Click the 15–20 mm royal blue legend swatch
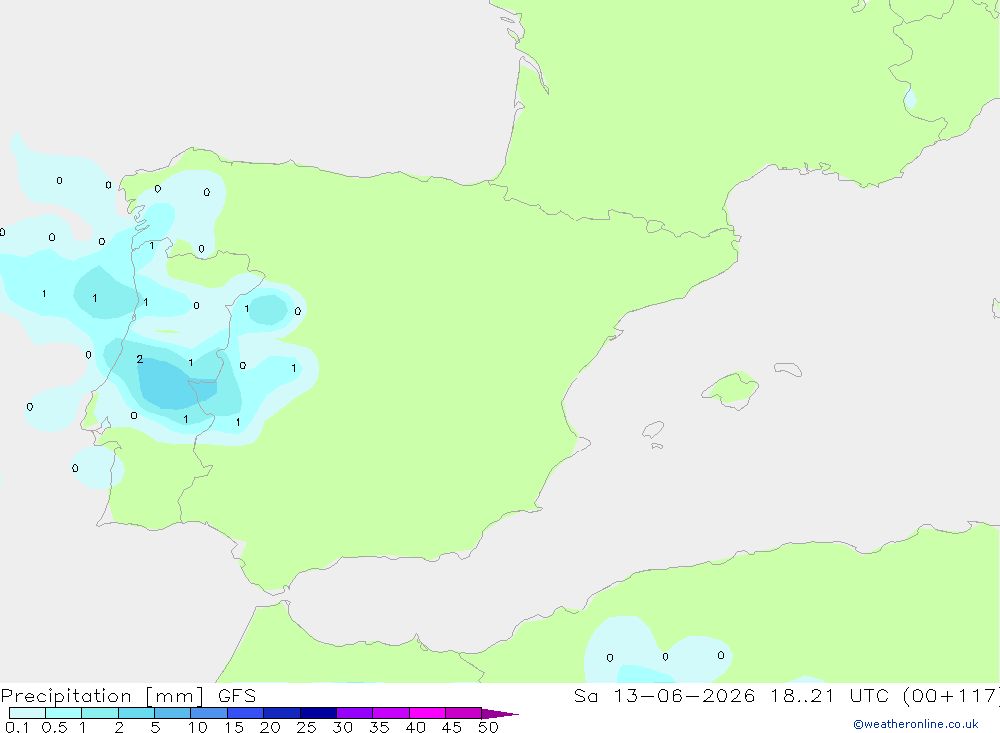1000x733 pixels. tap(246, 713)
